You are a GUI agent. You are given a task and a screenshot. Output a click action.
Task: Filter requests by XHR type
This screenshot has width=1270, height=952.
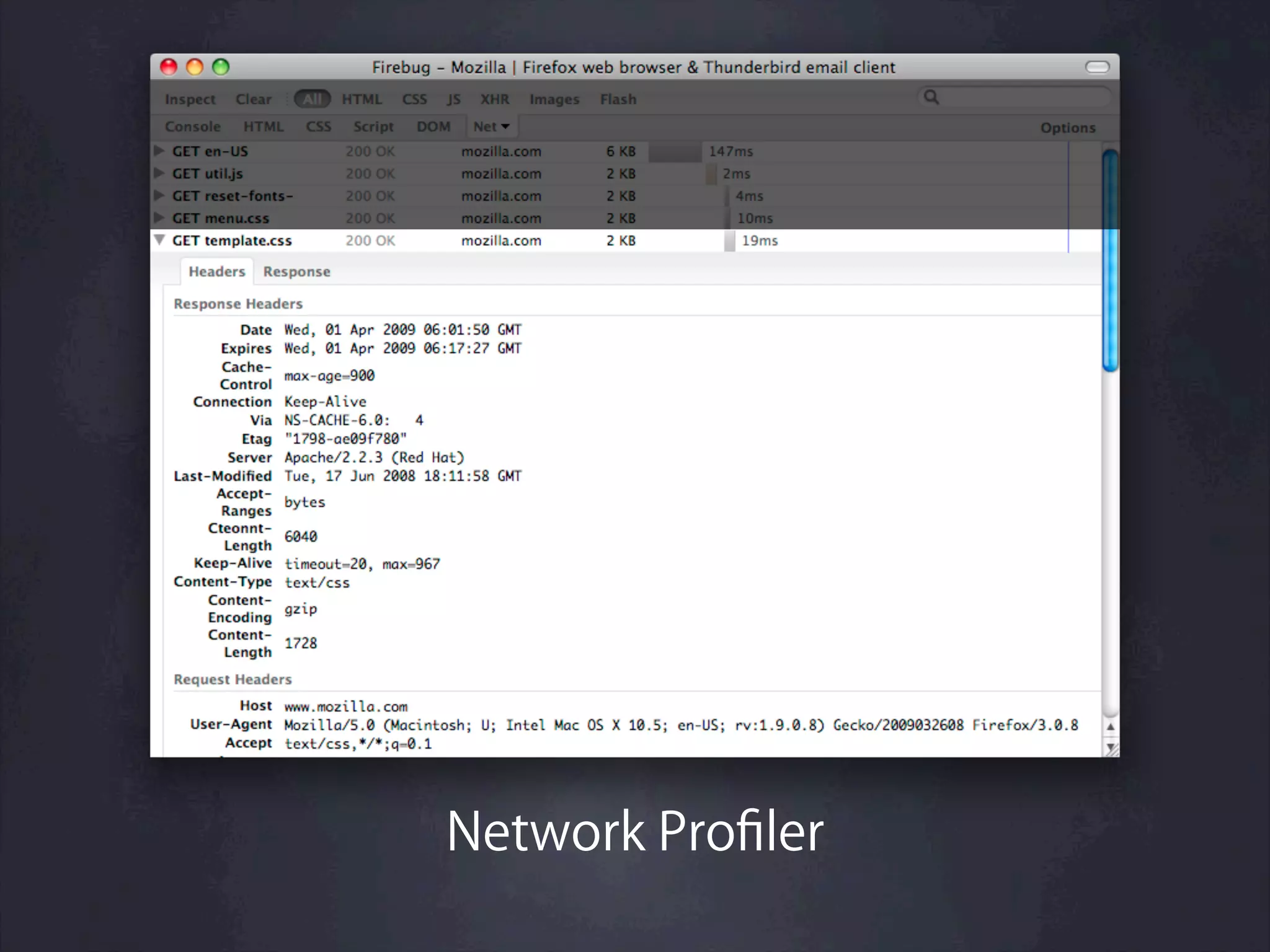click(x=495, y=99)
